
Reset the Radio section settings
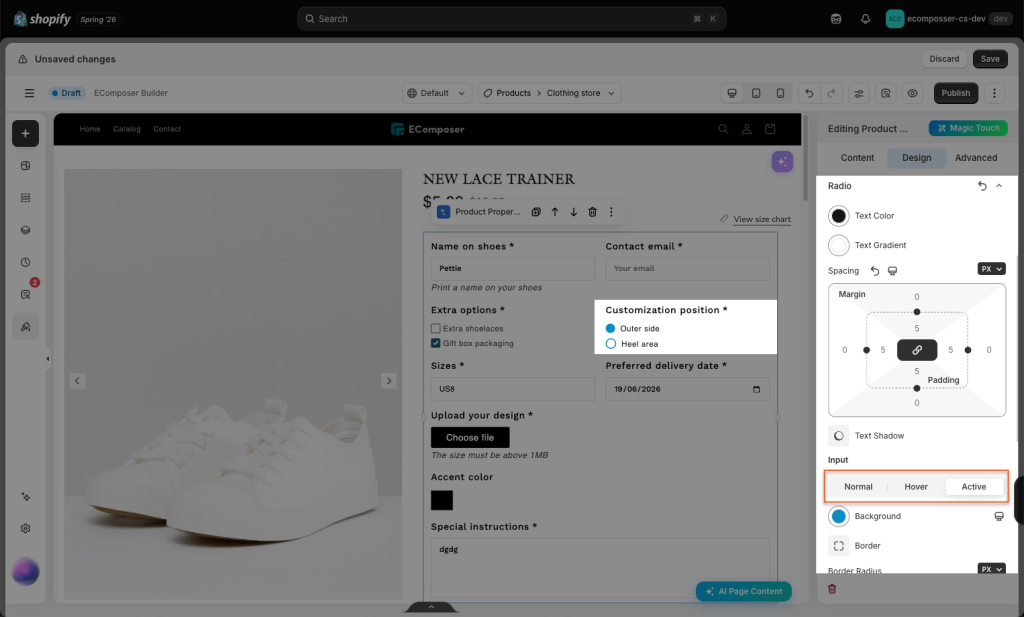pyautogui.click(x=982, y=186)
